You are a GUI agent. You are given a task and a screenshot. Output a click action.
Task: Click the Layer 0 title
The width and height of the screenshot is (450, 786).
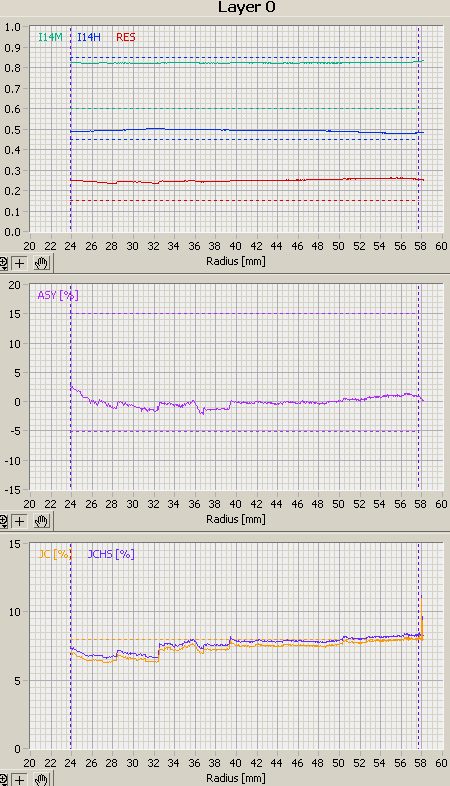pyautogui.click(x=247, y=7)
